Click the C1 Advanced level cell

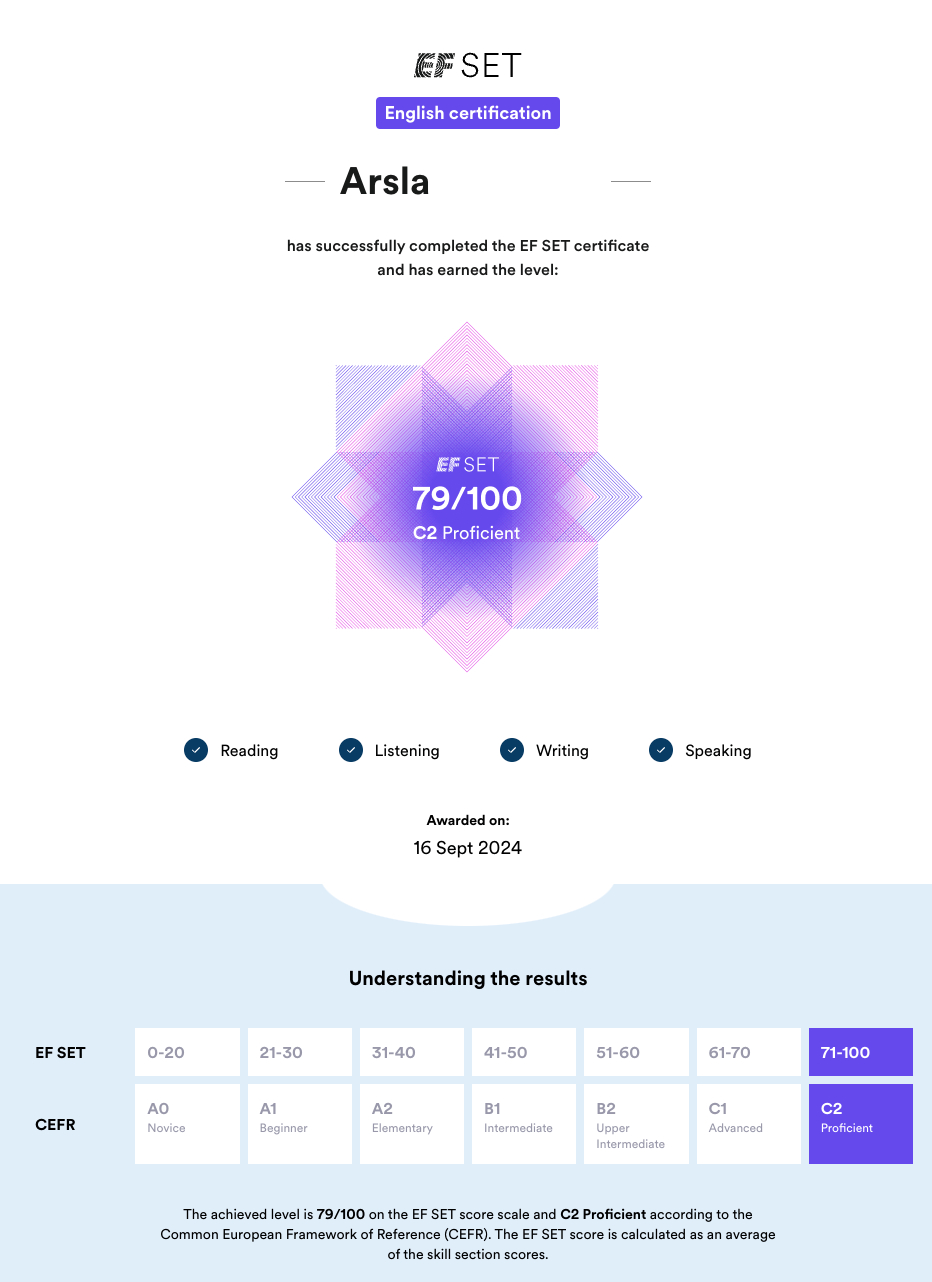(749, 1124)
